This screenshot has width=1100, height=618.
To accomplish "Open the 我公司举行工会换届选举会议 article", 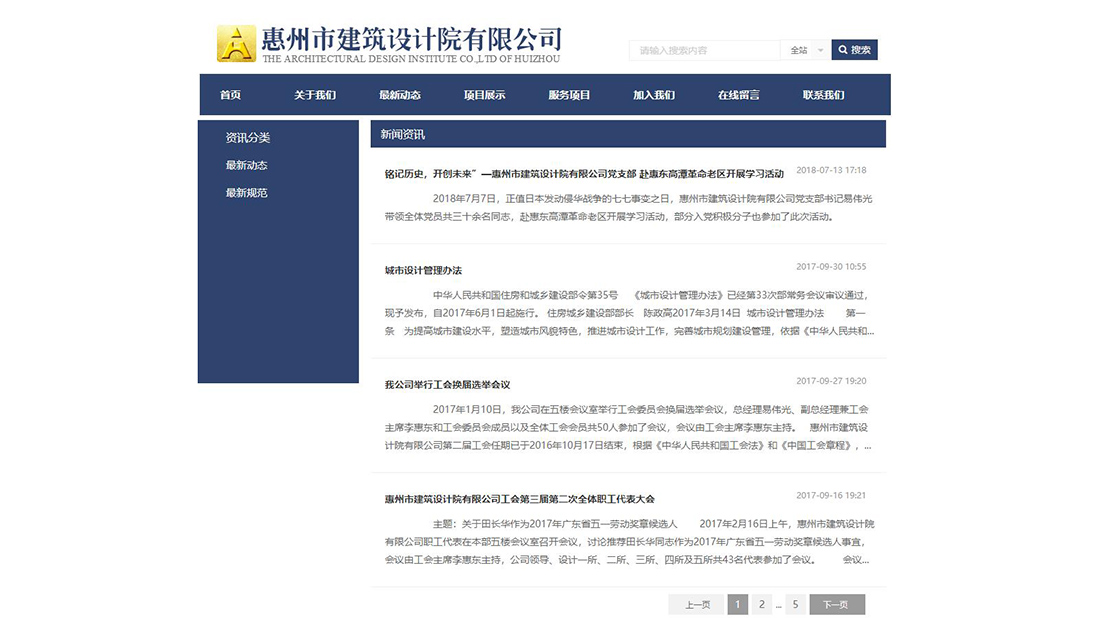I will pyautogui.click(x=448, y=384).
